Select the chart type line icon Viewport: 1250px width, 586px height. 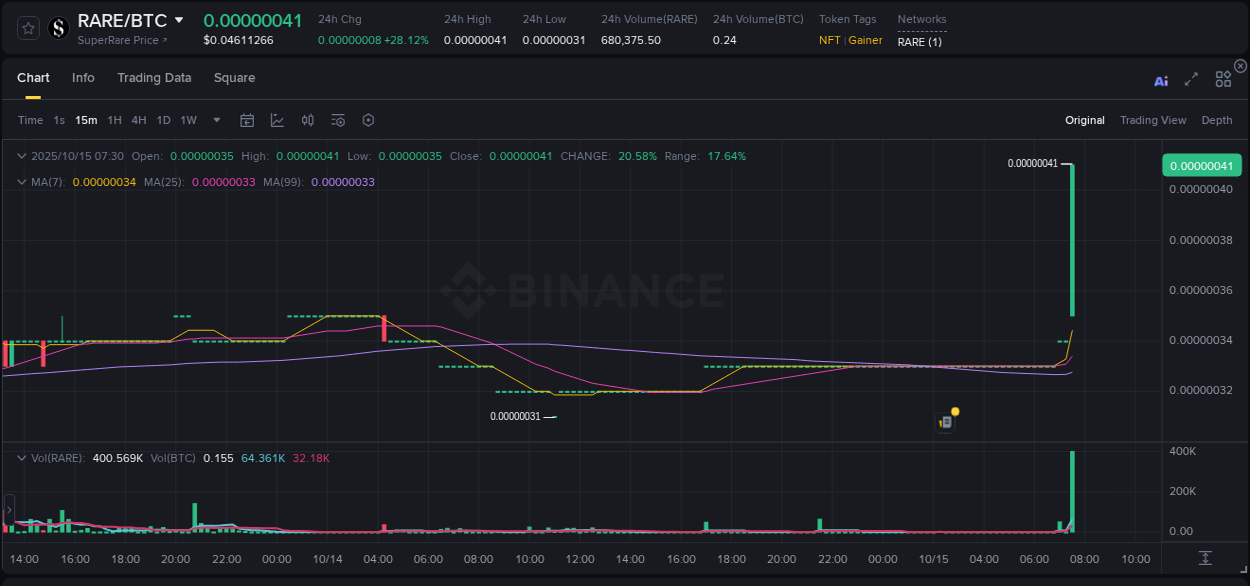[277, 120]
